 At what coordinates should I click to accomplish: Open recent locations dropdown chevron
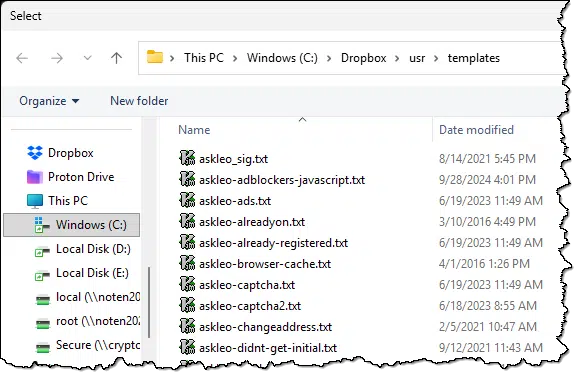pos(88,58)
